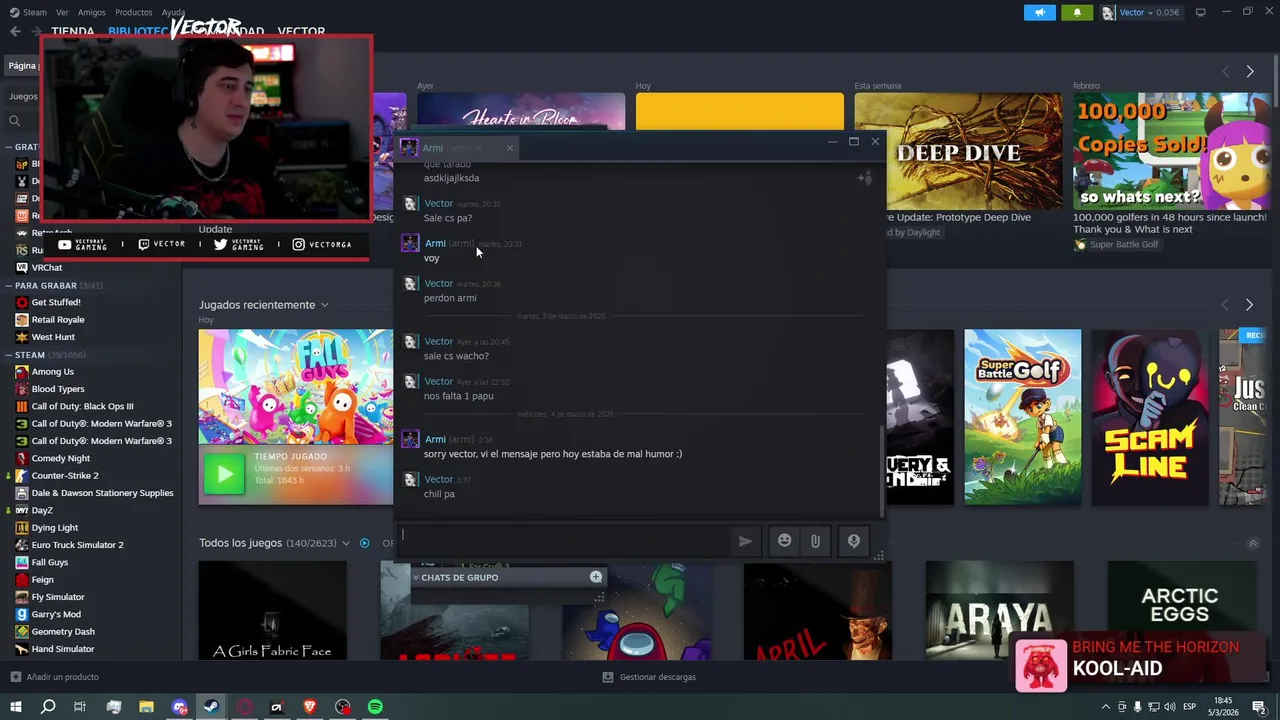Open the Ayuda menu
The height and width of the screenshot is (720, 1280).
coord(173,12)
